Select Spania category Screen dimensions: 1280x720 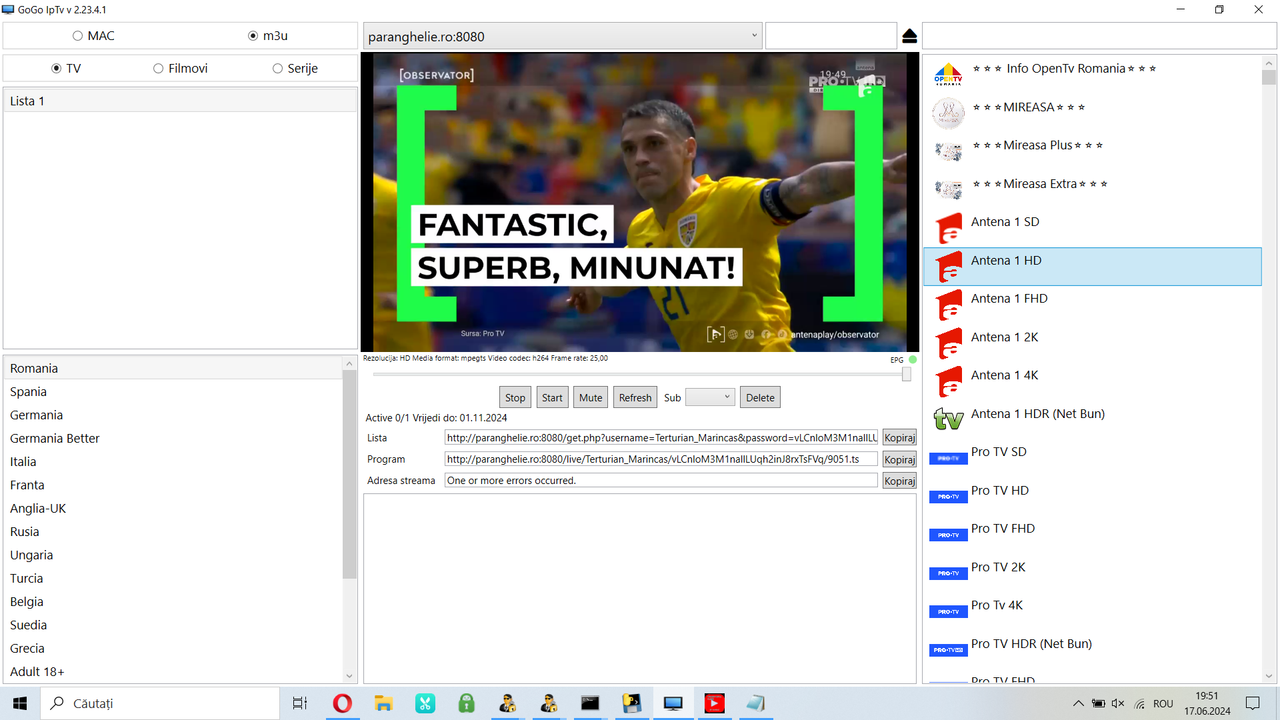(x=174, y=392)
